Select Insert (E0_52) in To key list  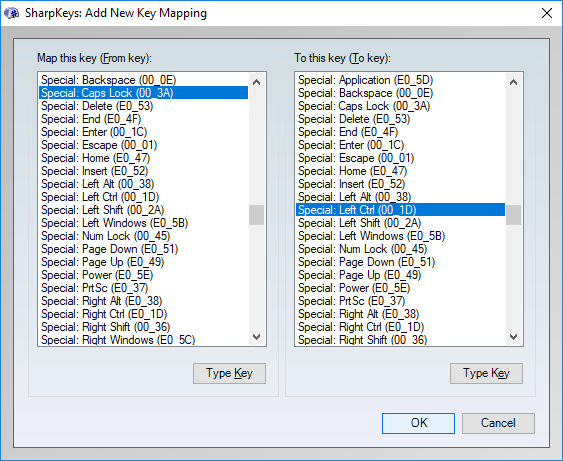pos(400,184)
